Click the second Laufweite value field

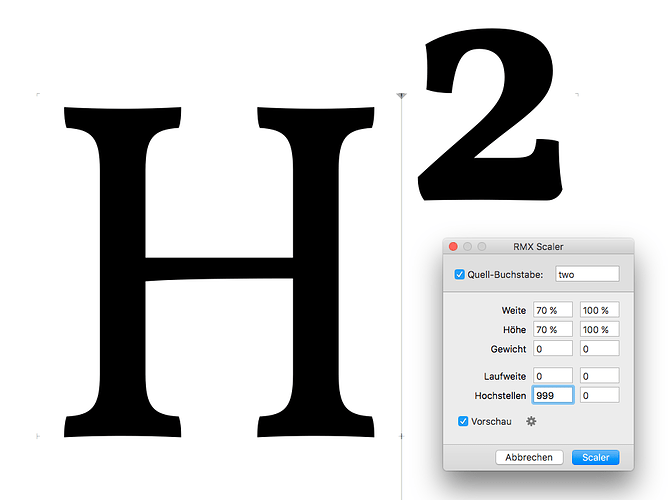point(600,375)
